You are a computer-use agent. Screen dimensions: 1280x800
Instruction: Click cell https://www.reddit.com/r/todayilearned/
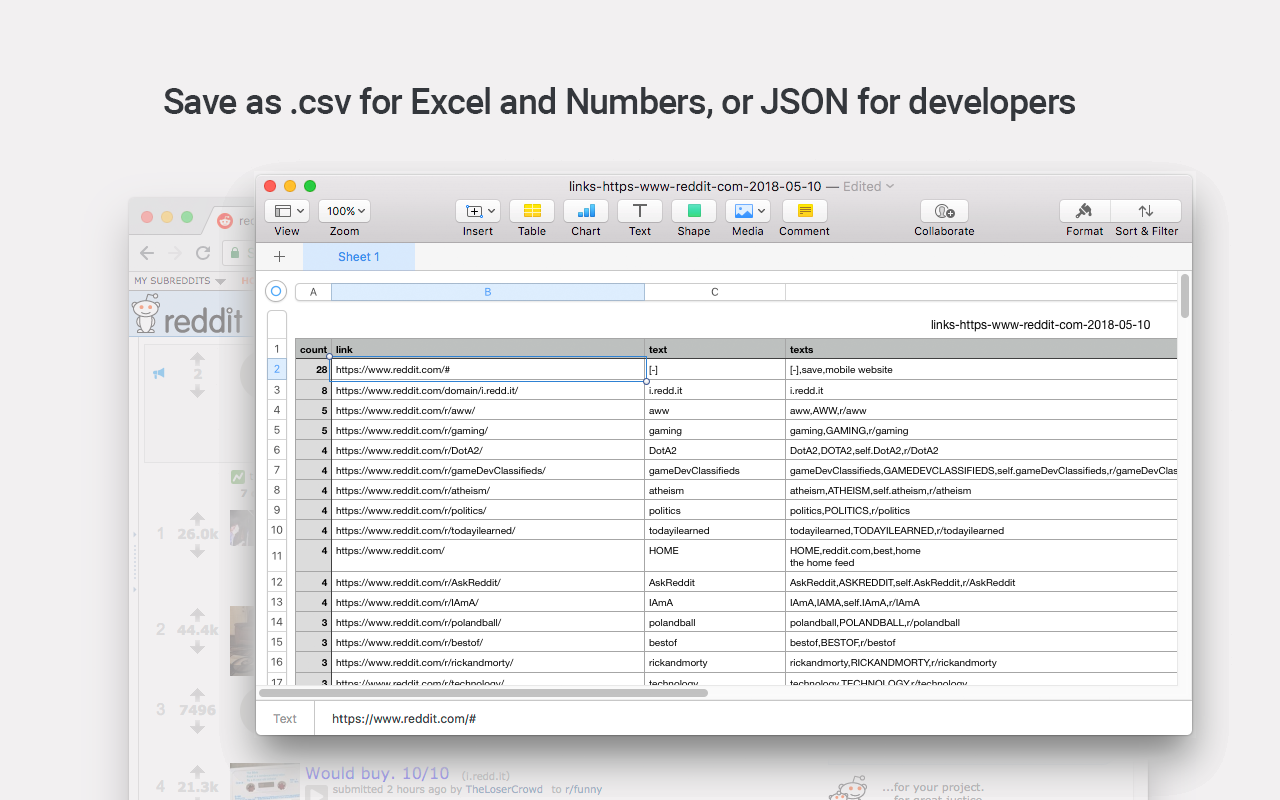pos(488,530)
